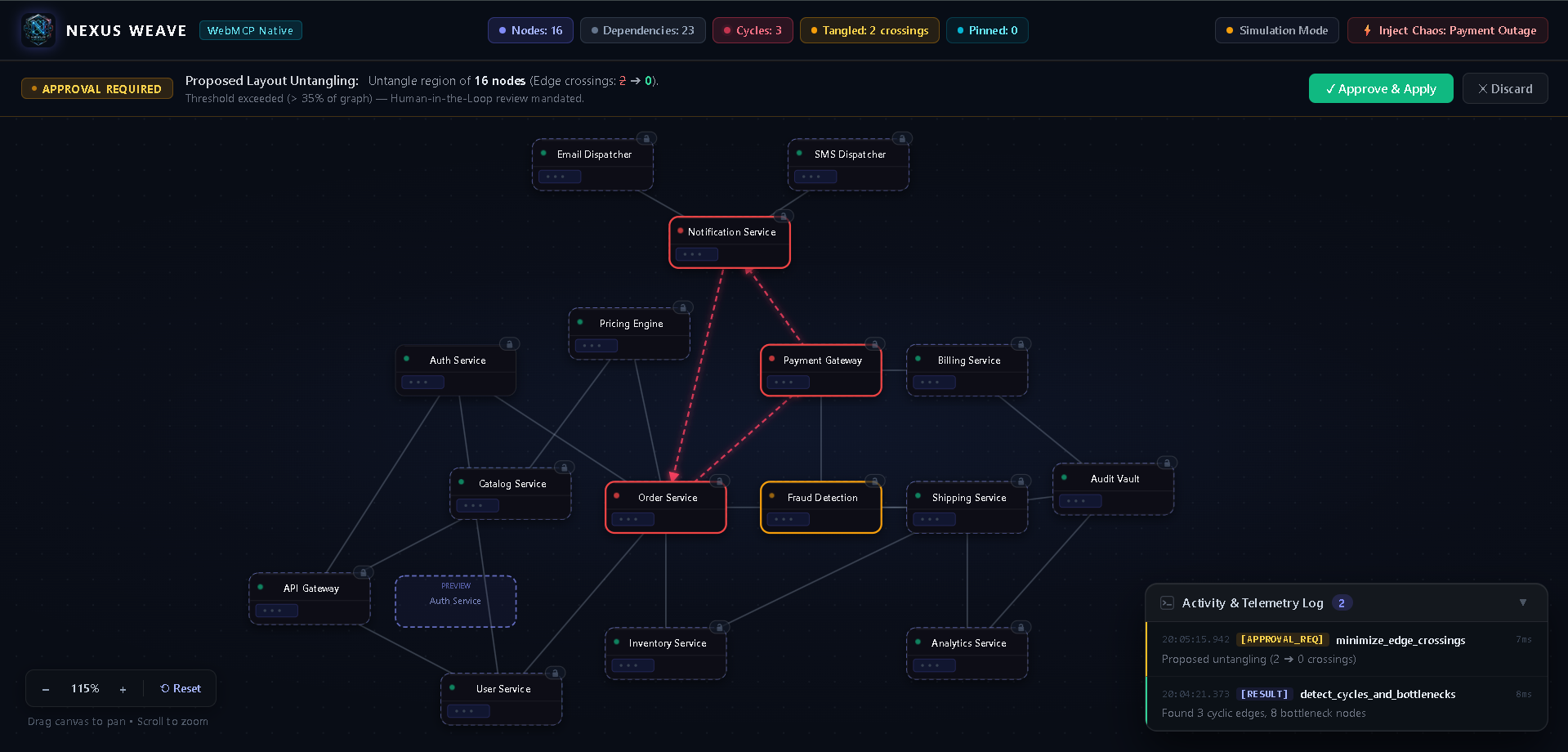Select the detect_cycles_and_bottlenecks log entry

(x=1347, y=703)
